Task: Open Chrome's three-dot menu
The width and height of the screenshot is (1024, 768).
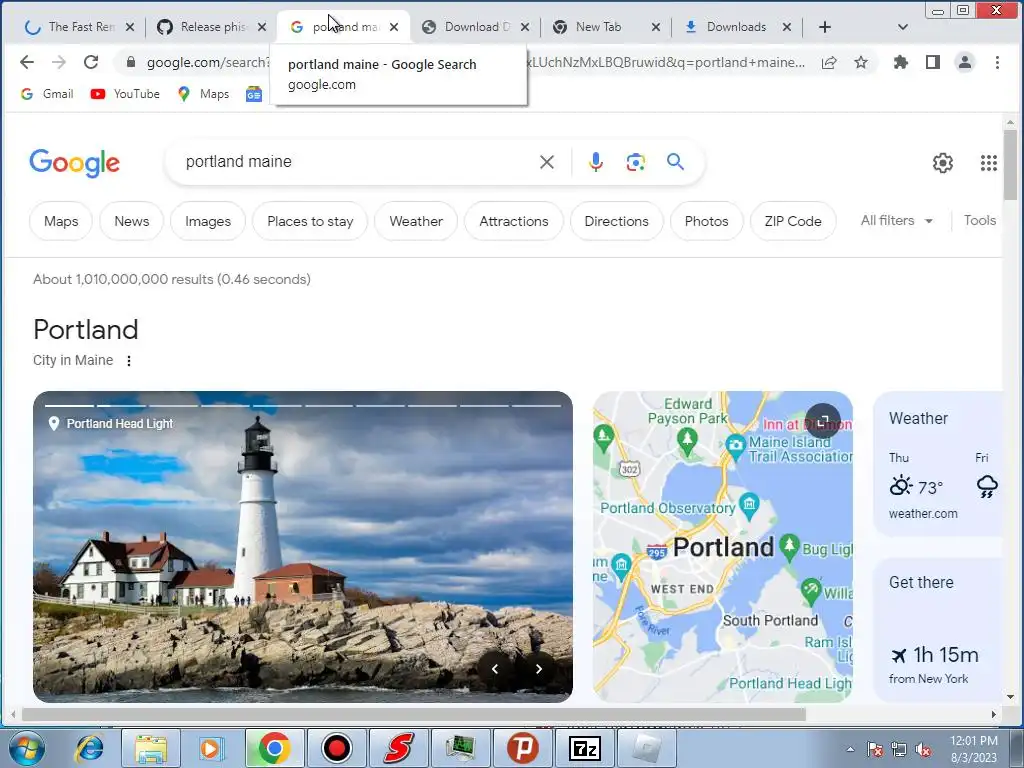Action: [997, 62]
